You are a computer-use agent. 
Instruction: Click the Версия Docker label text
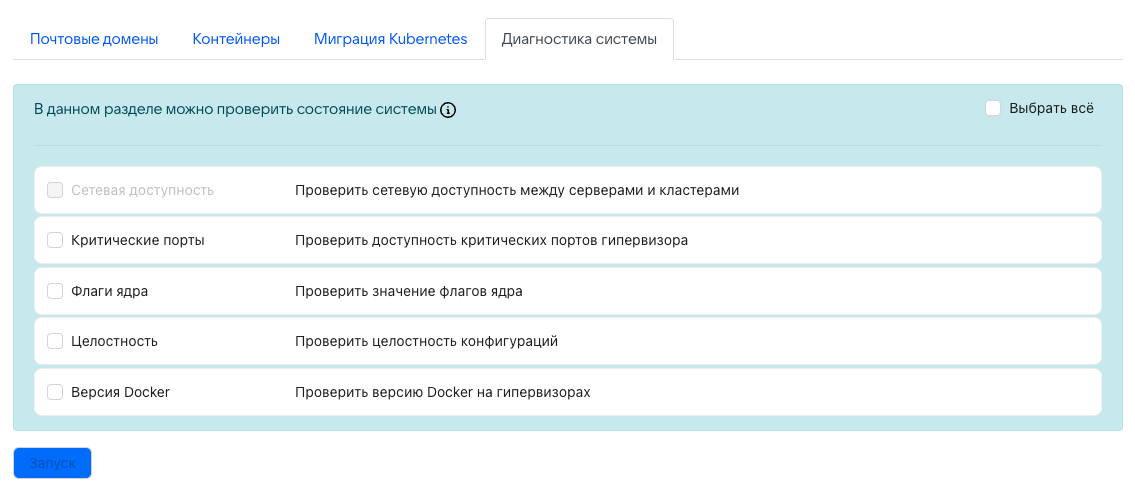tap(120, 392)
